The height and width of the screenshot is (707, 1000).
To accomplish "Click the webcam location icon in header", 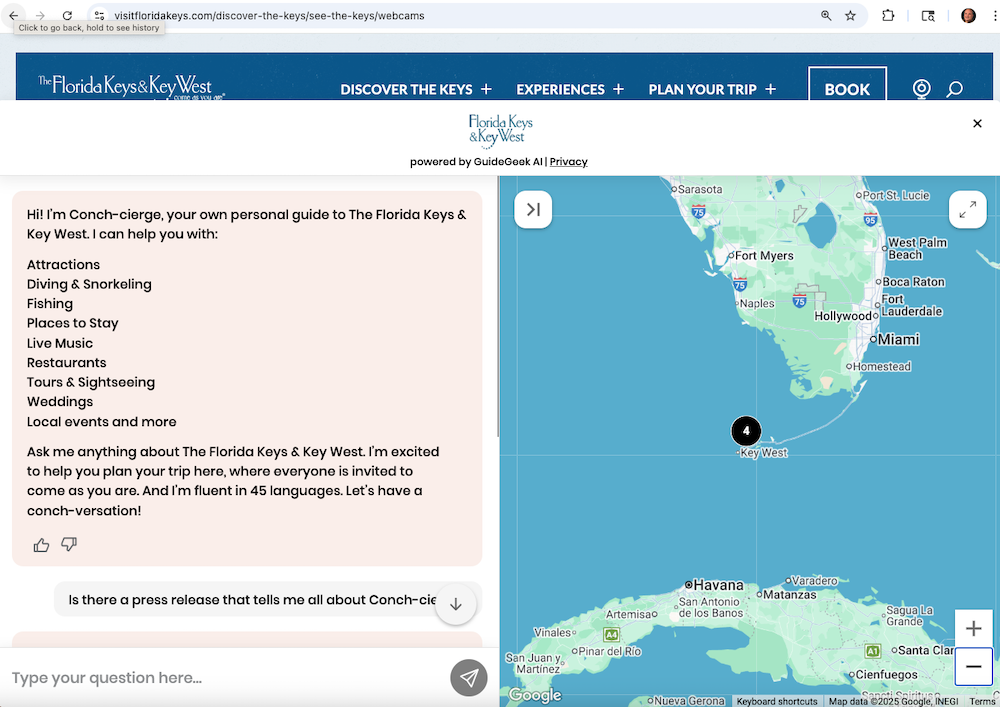I will click(x=921, y=89).
